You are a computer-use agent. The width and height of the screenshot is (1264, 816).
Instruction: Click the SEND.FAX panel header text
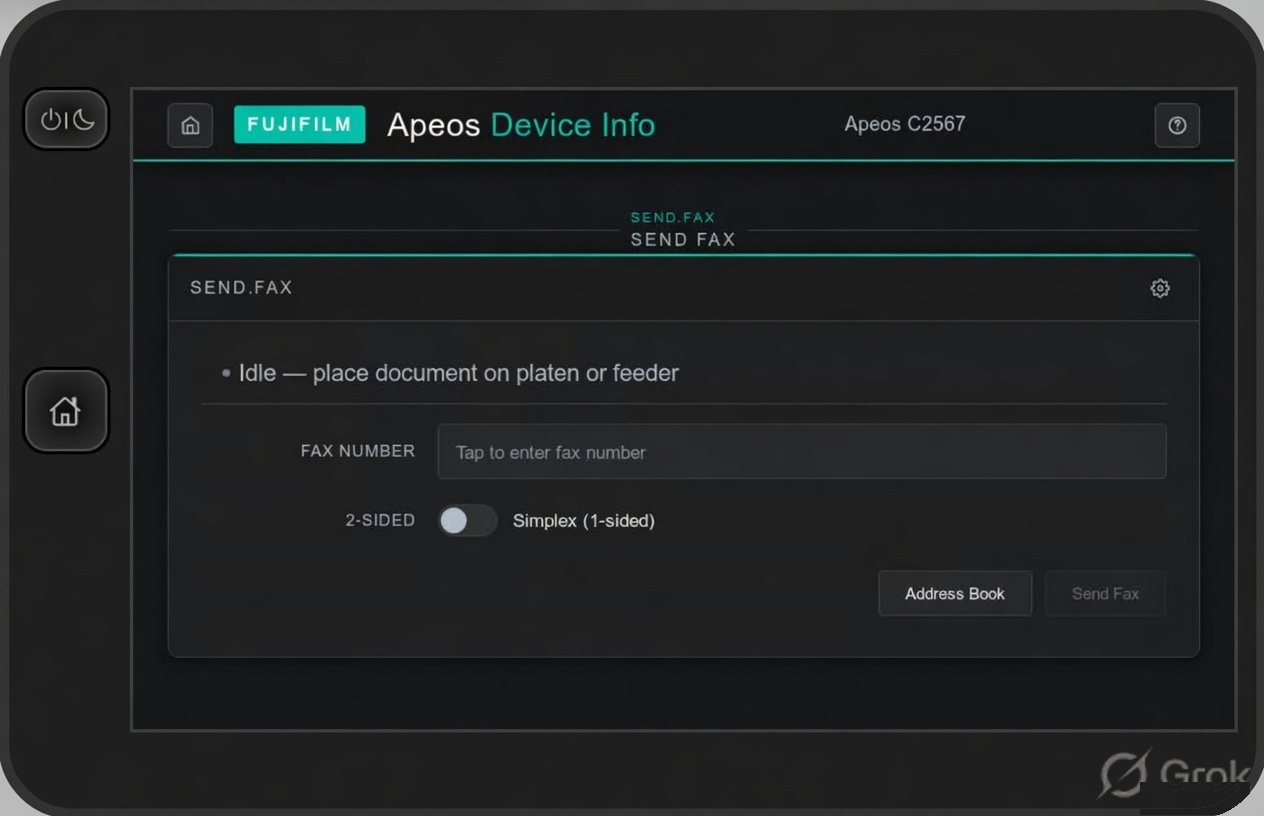241,288
